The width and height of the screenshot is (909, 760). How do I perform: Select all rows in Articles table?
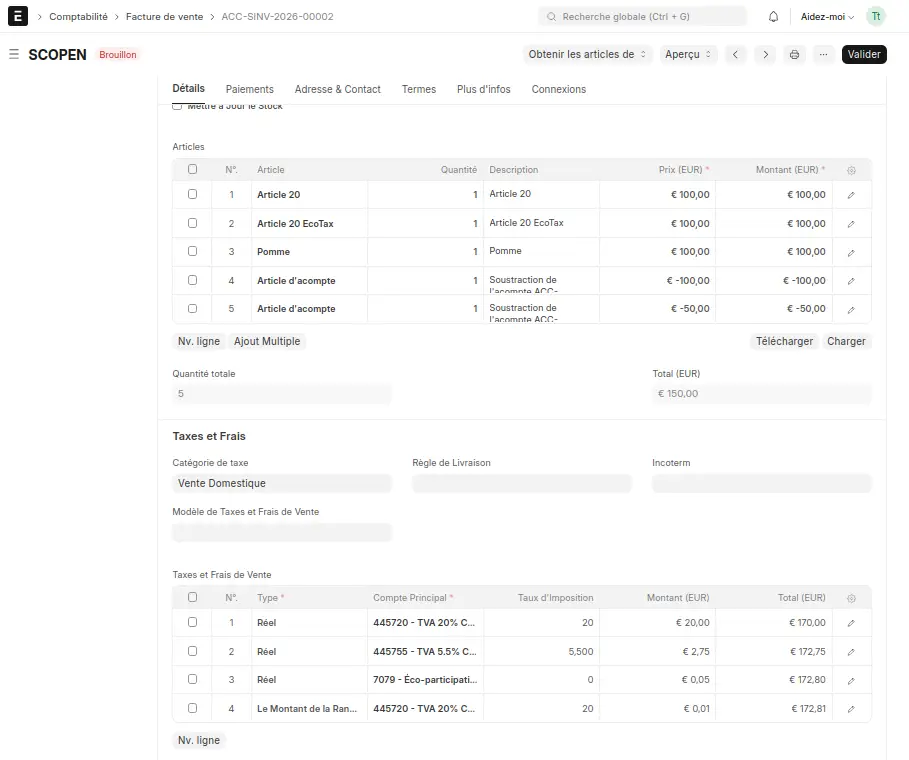point(192,169)
